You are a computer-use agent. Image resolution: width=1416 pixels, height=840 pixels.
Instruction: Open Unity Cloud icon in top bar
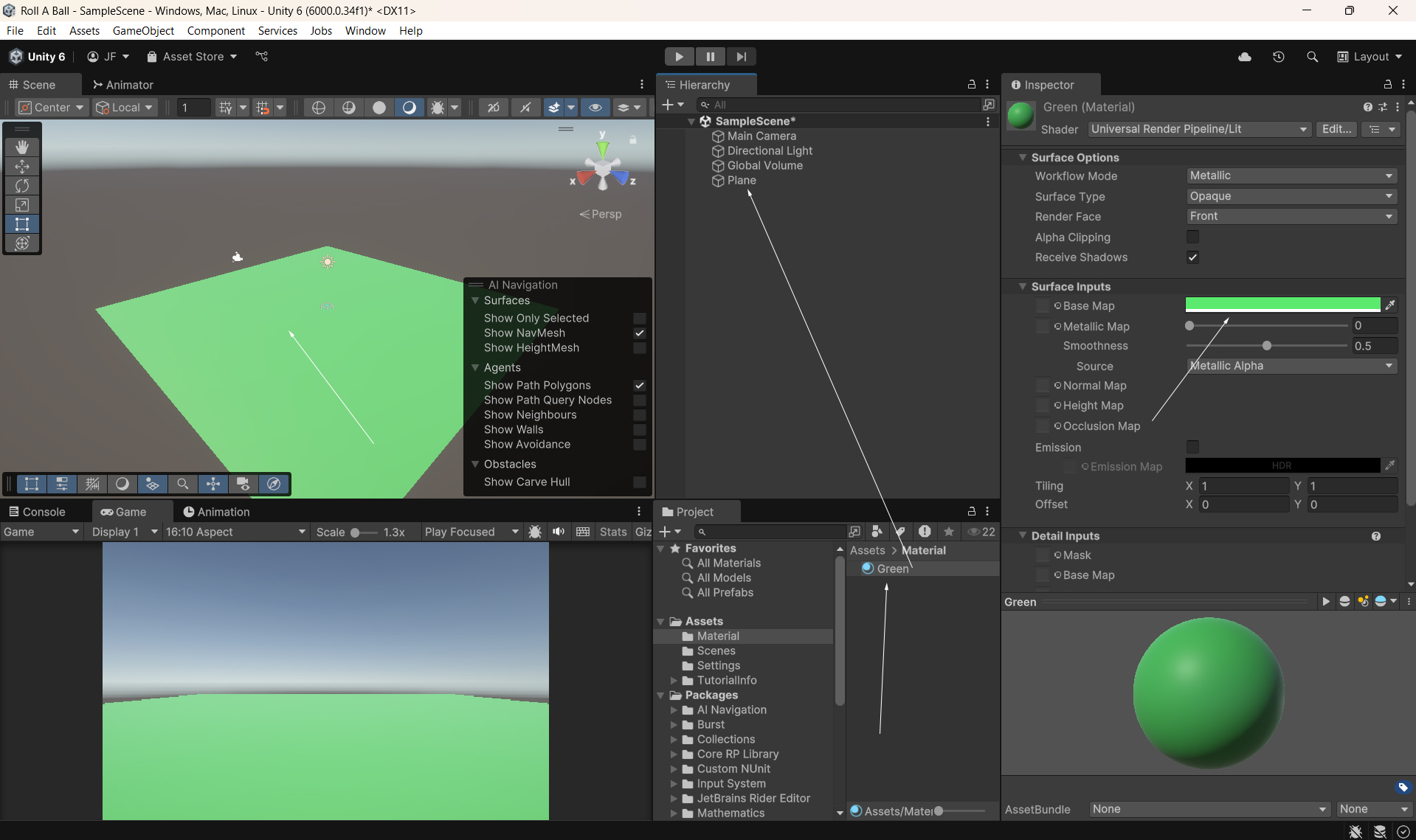[1244, 57]
